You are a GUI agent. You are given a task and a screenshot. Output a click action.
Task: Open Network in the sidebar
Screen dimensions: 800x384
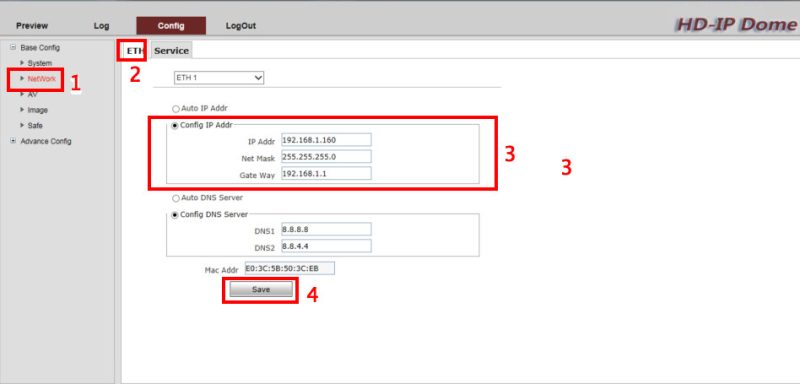(x=41, y=79)
